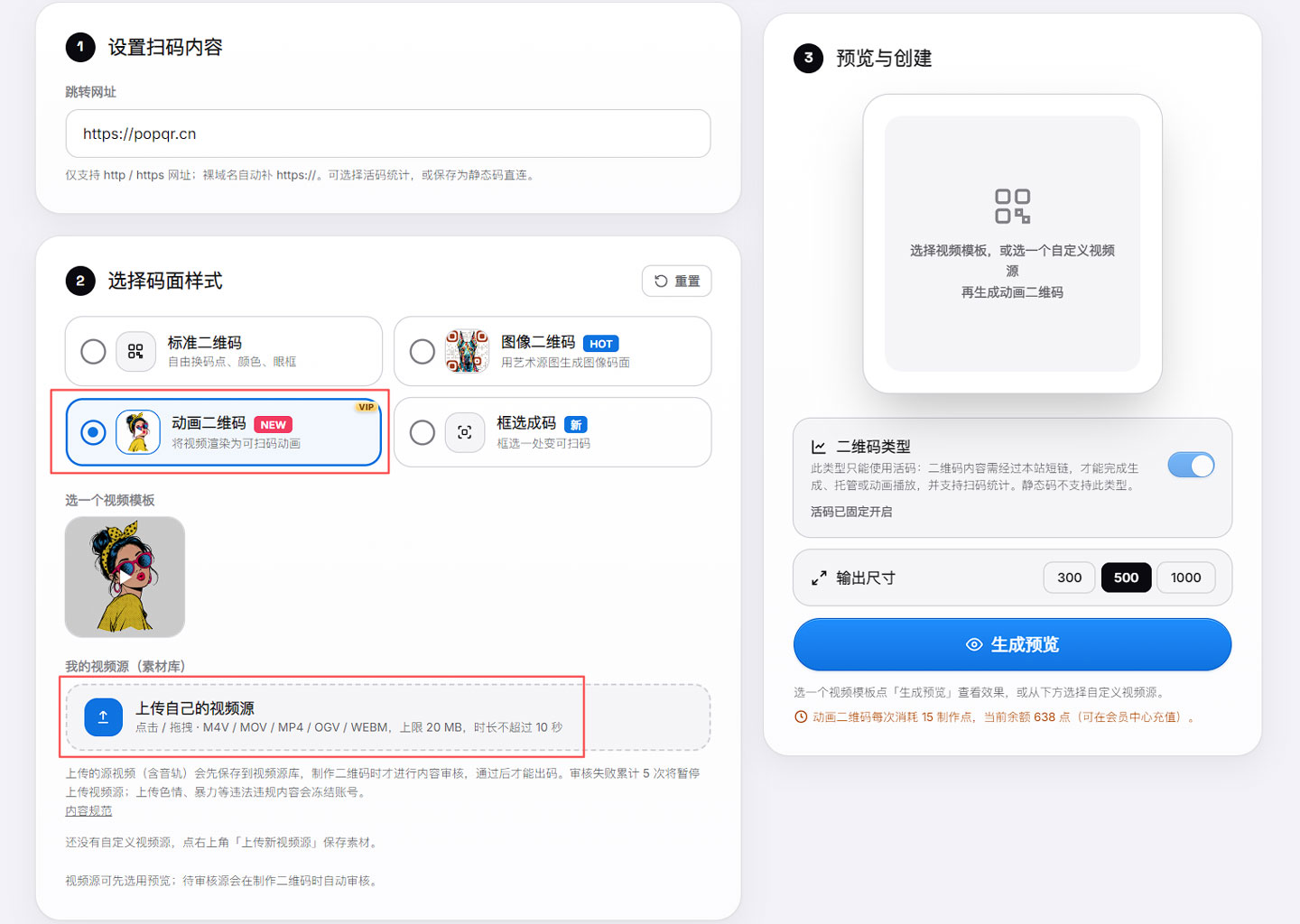Click the 上传自己的视频源 upload area
The width and height of the screenshot is (1300, 924).
point(388,716)
